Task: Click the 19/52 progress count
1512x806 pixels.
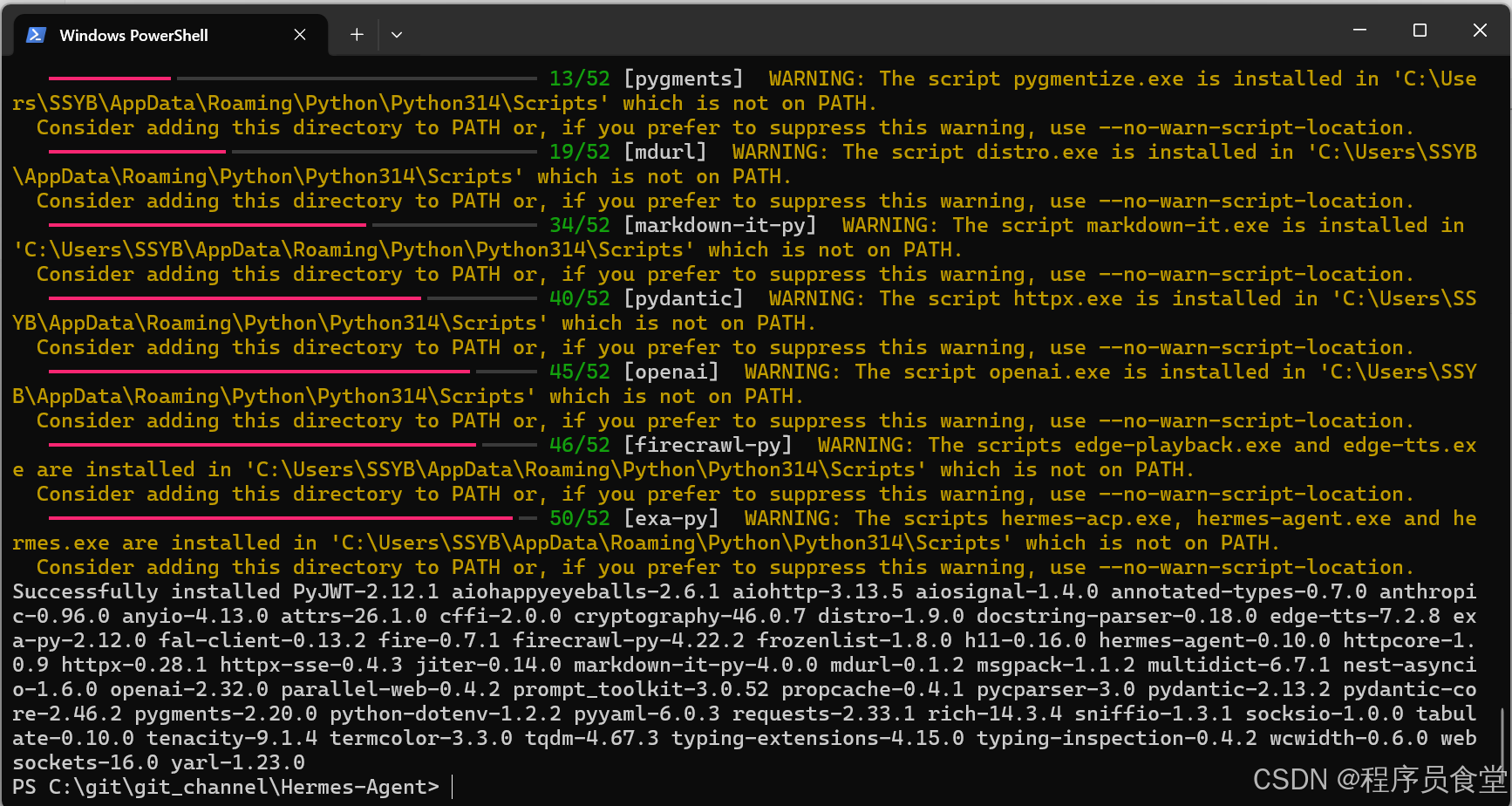Action: tap(580, 152)
